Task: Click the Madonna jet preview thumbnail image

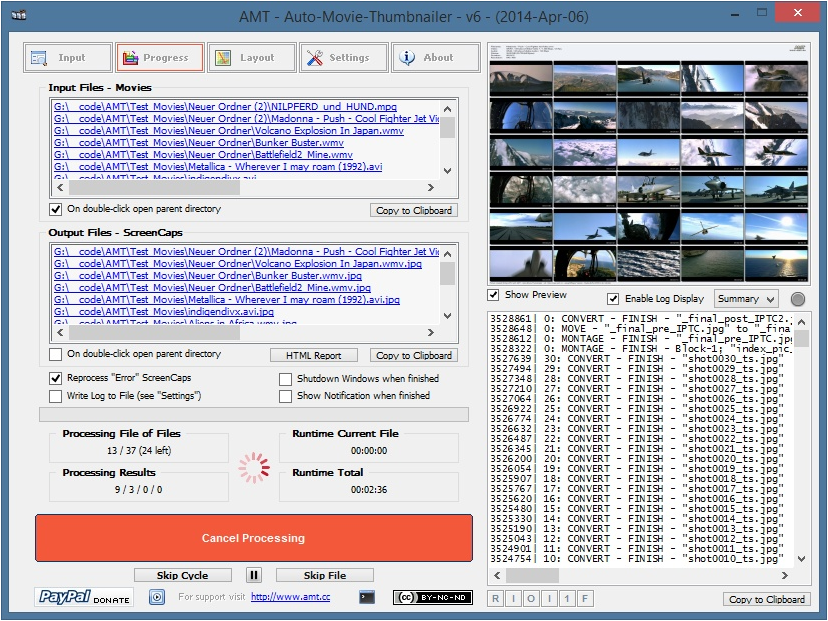Action: (647, 163)
